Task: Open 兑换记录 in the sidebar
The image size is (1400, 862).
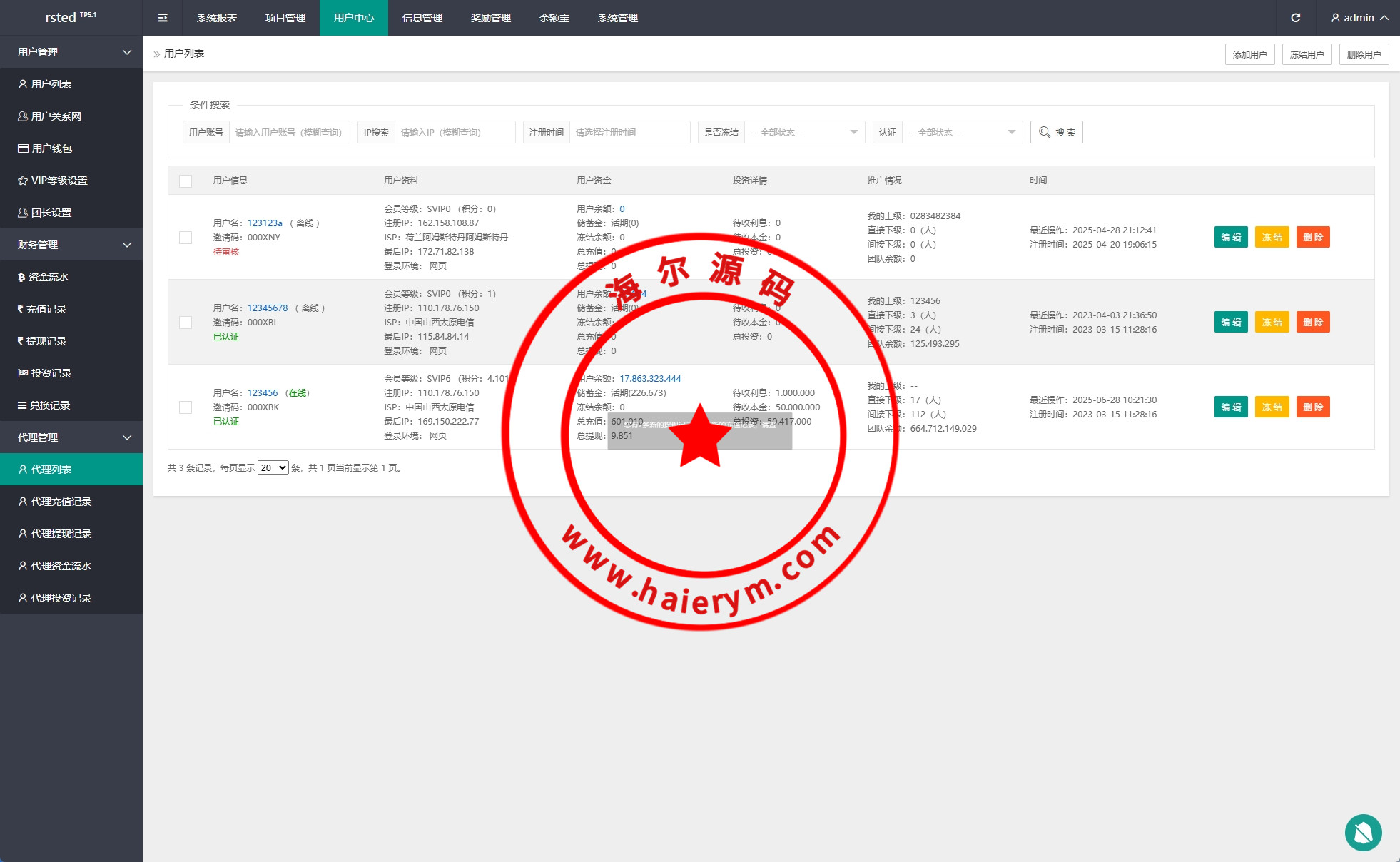Action: (49, 405)
